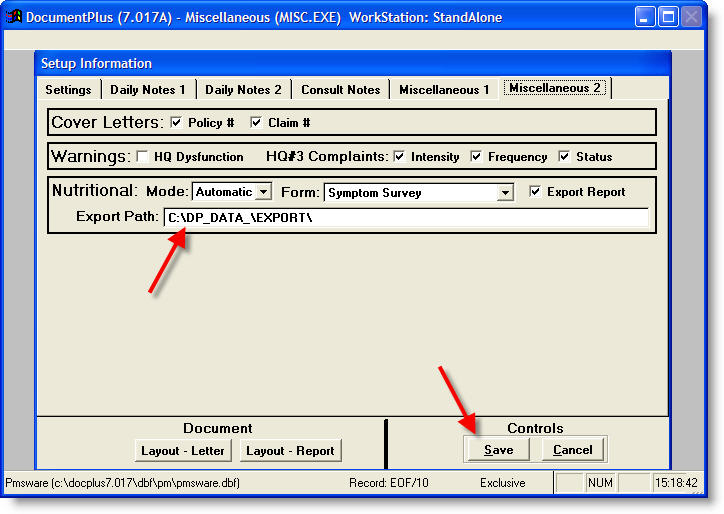
Task: Click the Pmsware database path in status bar
Action: tap(122, 483)
